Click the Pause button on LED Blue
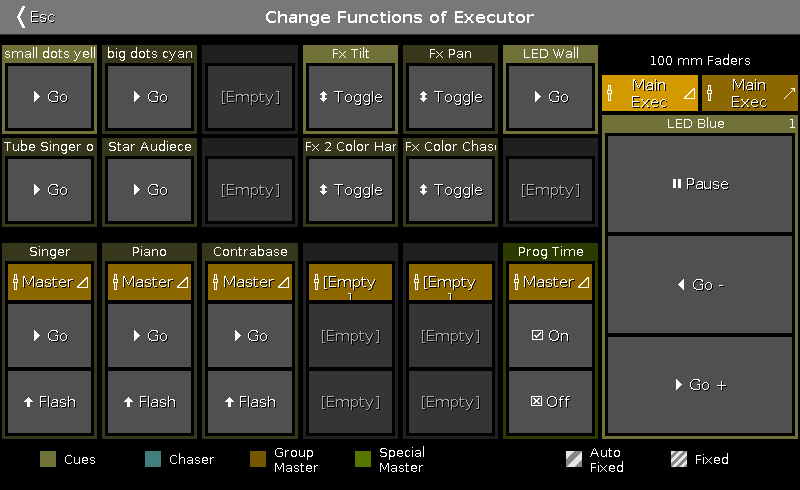800x490 pixels. tap(699, 184)
